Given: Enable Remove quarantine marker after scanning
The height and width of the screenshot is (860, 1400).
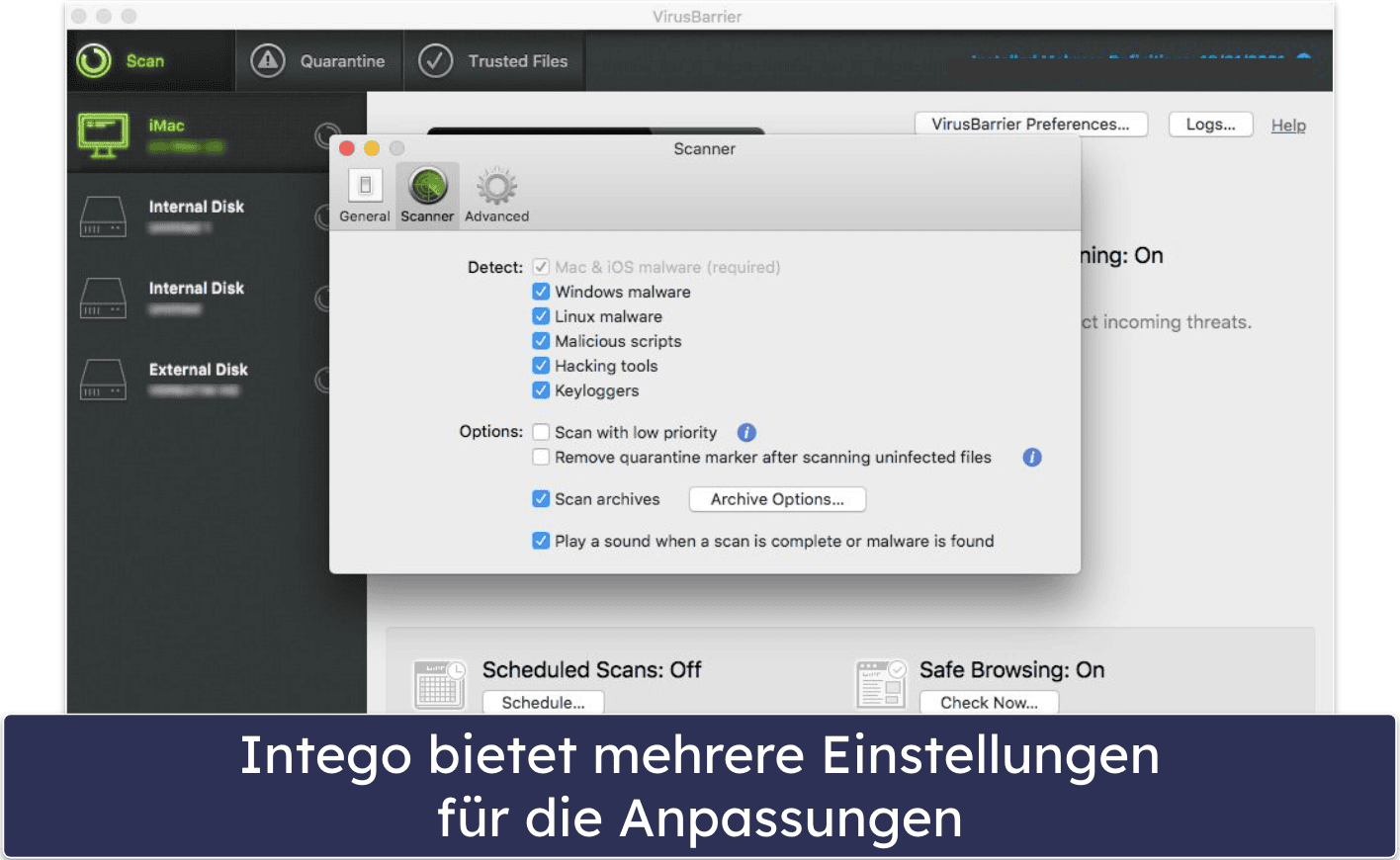Looking at the screenshot, I should click(541, 457).
